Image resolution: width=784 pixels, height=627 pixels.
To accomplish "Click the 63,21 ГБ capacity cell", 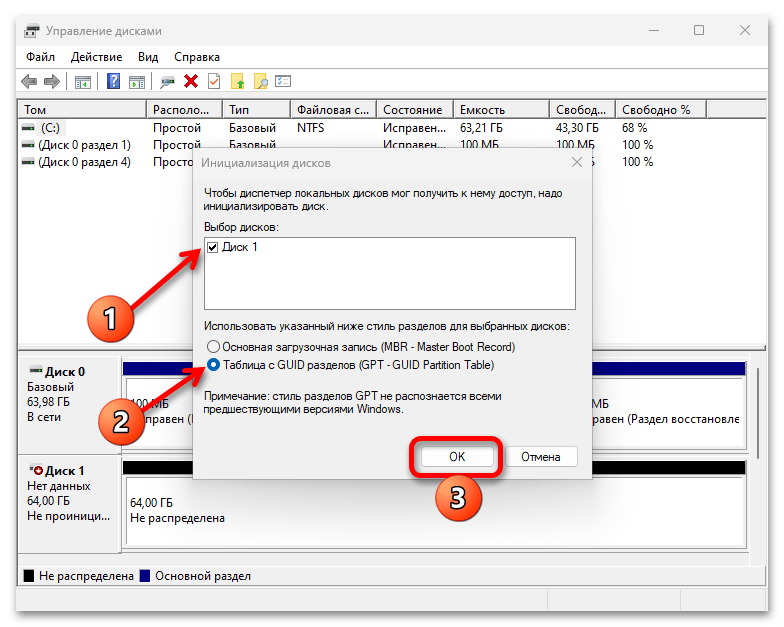I will tap(482, 128).
